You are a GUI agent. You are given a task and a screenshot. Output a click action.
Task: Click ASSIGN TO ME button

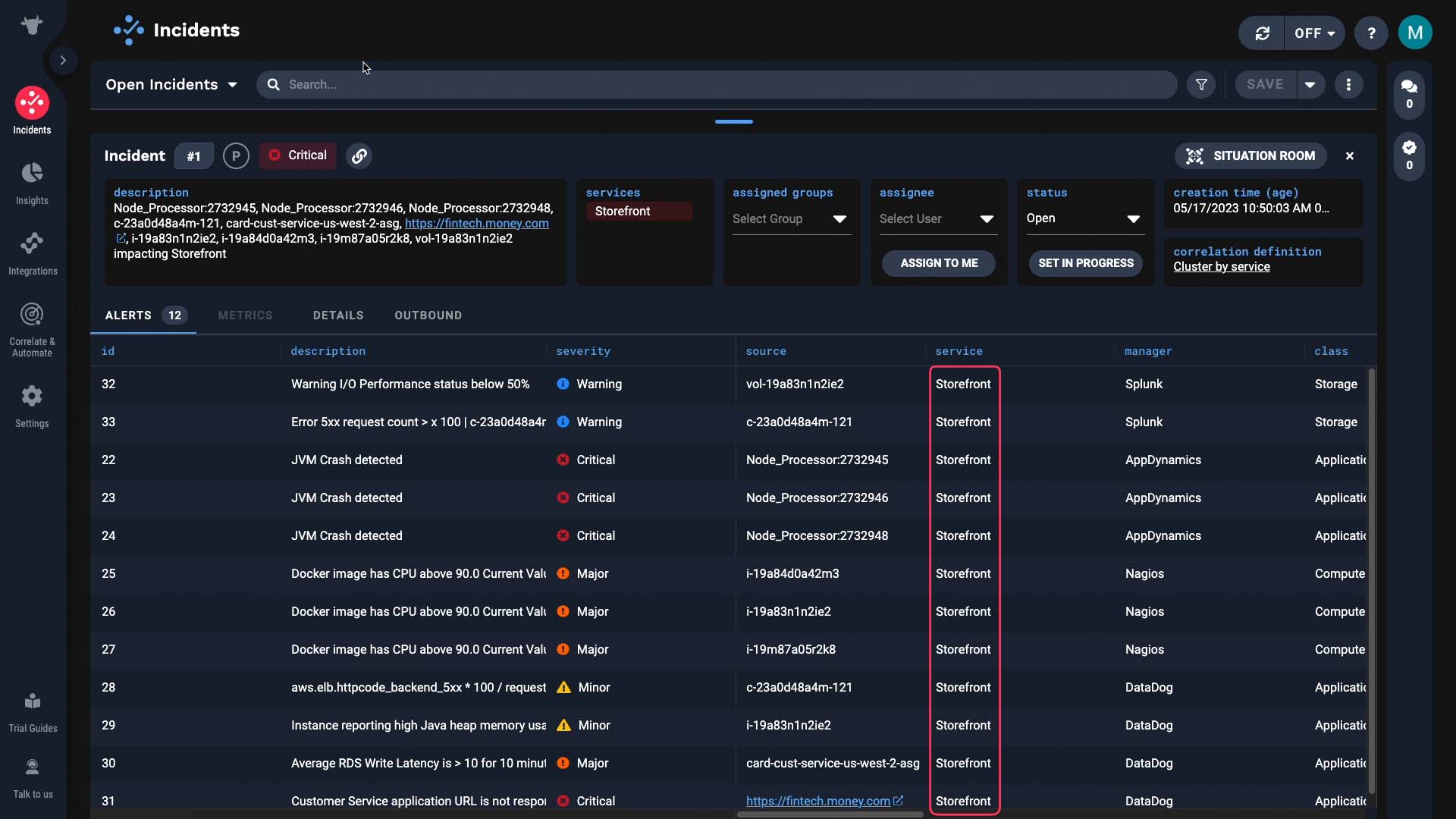(x=939, y=262)
